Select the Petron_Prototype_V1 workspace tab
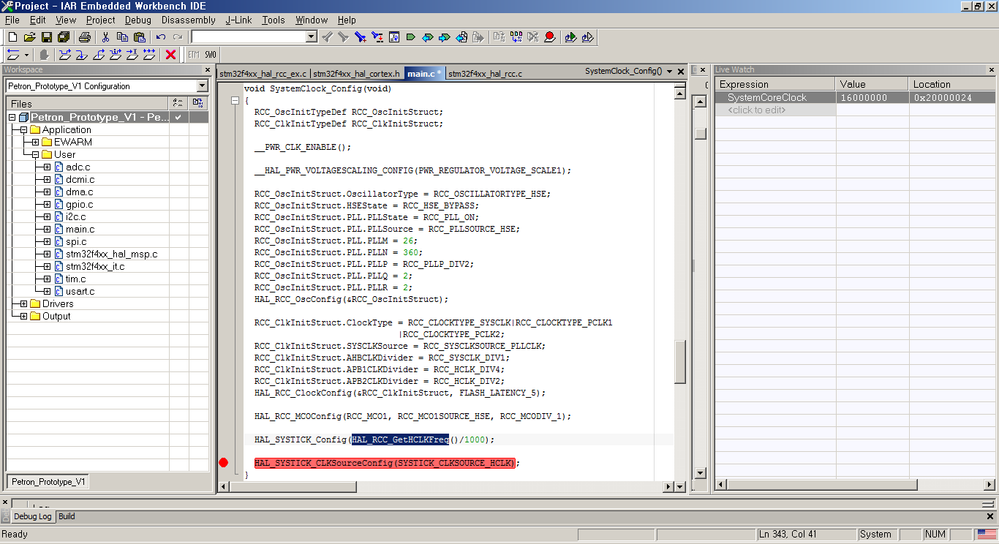999x544 pixels. pos(48,482)
